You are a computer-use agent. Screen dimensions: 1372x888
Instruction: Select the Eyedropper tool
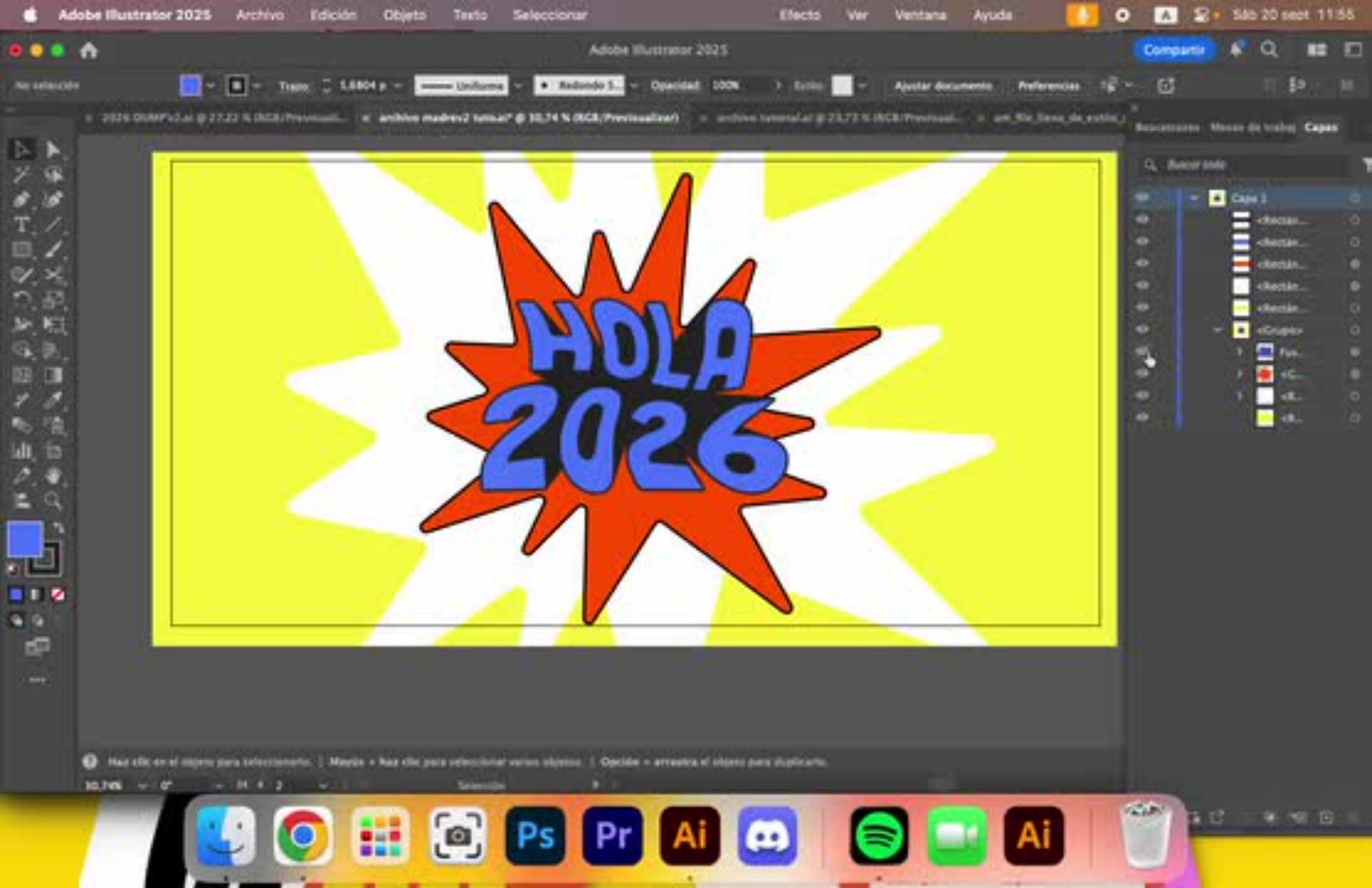(x=53, y=400)
